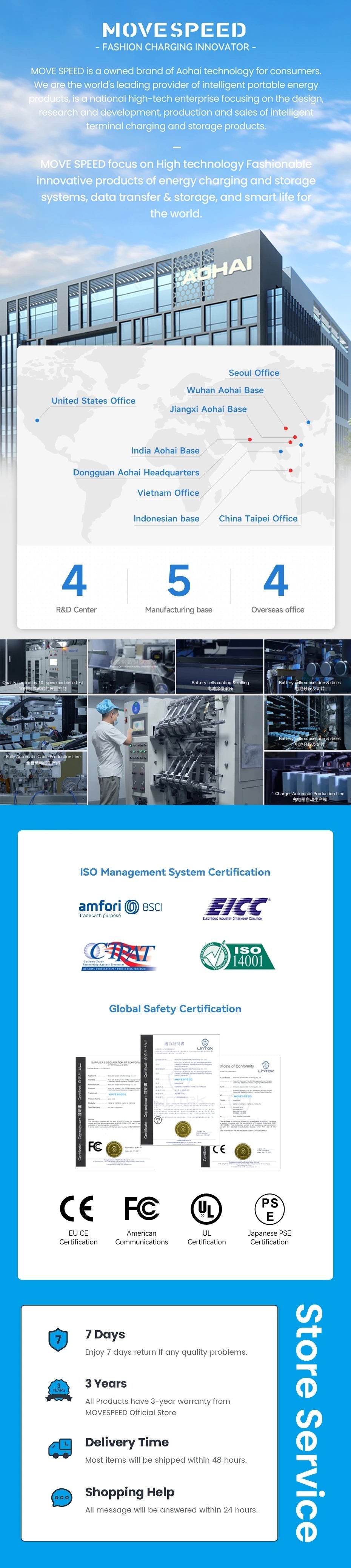Click the UL certification icon

tap(206, 1209)
